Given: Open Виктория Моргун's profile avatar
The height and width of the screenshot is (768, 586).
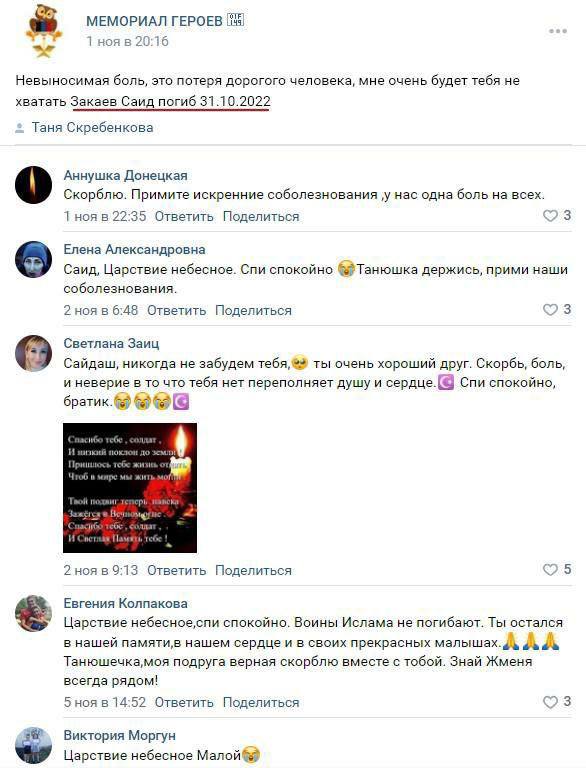Looking at the screenshot, I should [33, 745].
